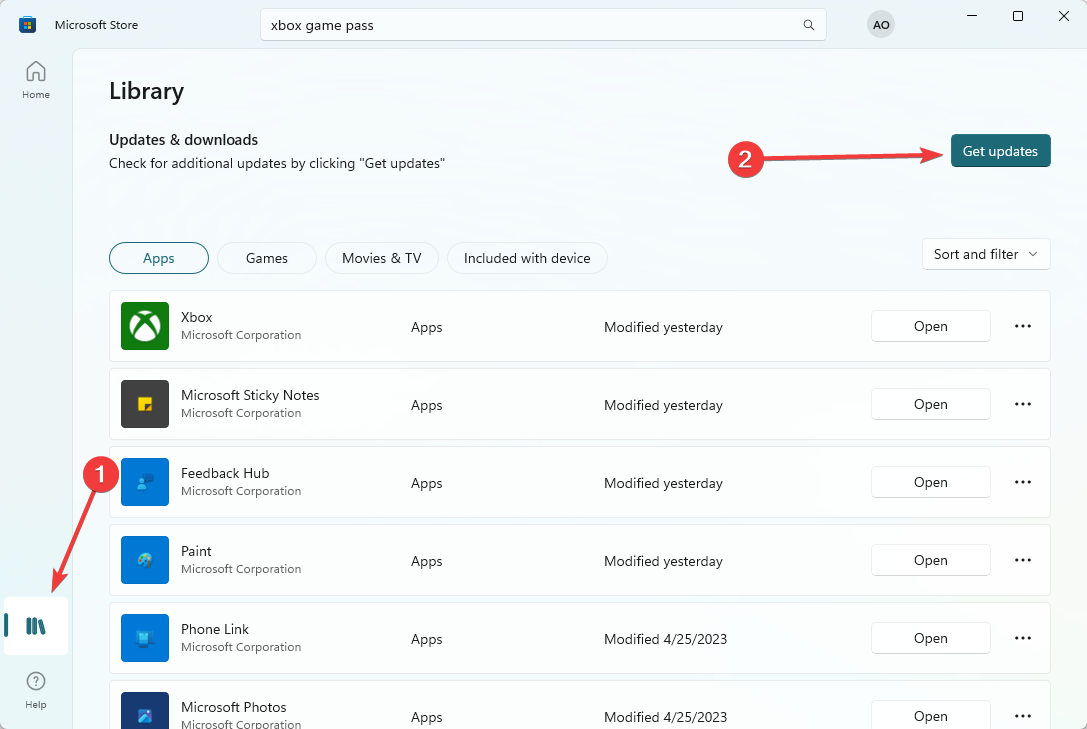Click the Microsoft Store logo icon

point(27,25)
